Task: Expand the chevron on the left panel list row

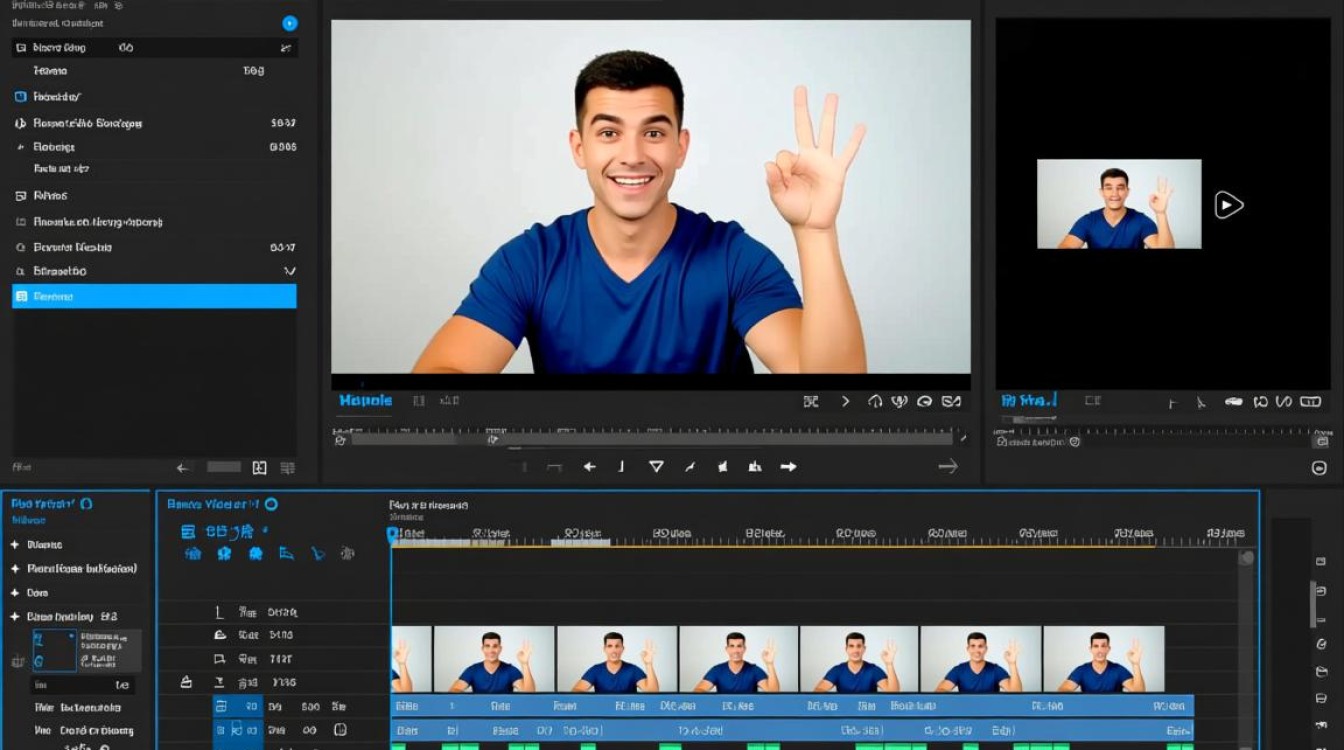Action: coord(289,271)
